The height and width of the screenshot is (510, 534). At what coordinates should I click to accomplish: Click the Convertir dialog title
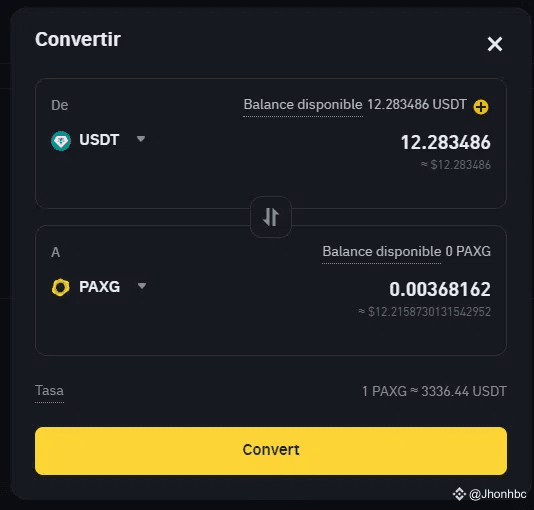coord(78,39)
